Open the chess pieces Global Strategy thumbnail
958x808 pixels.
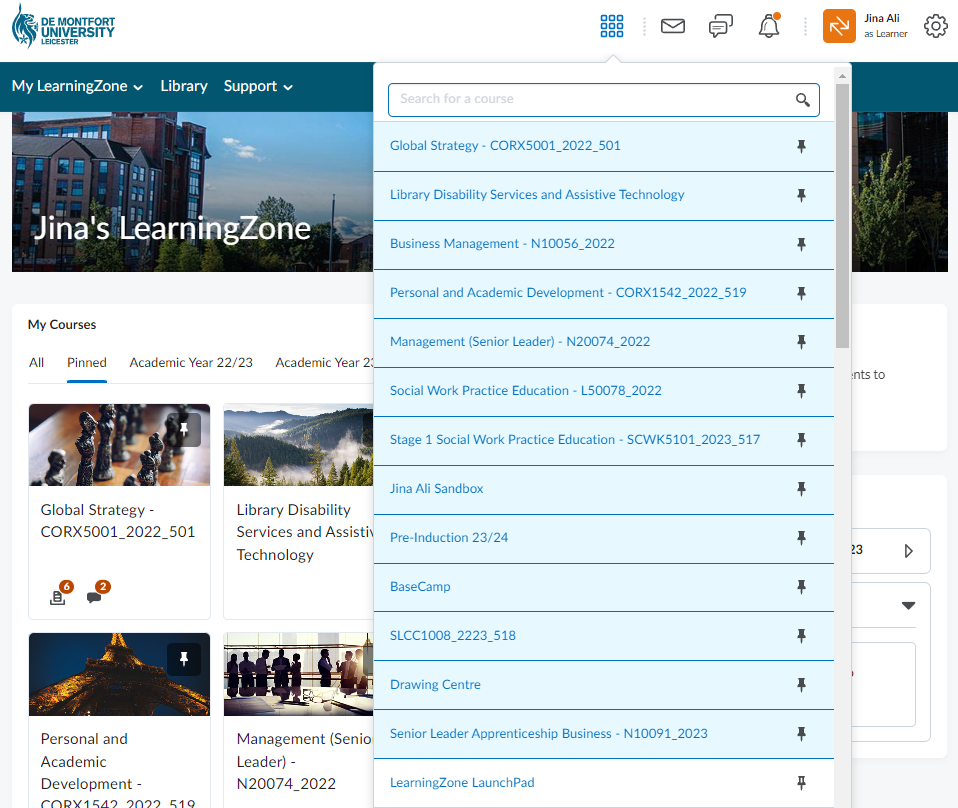(x=119, y=444)
